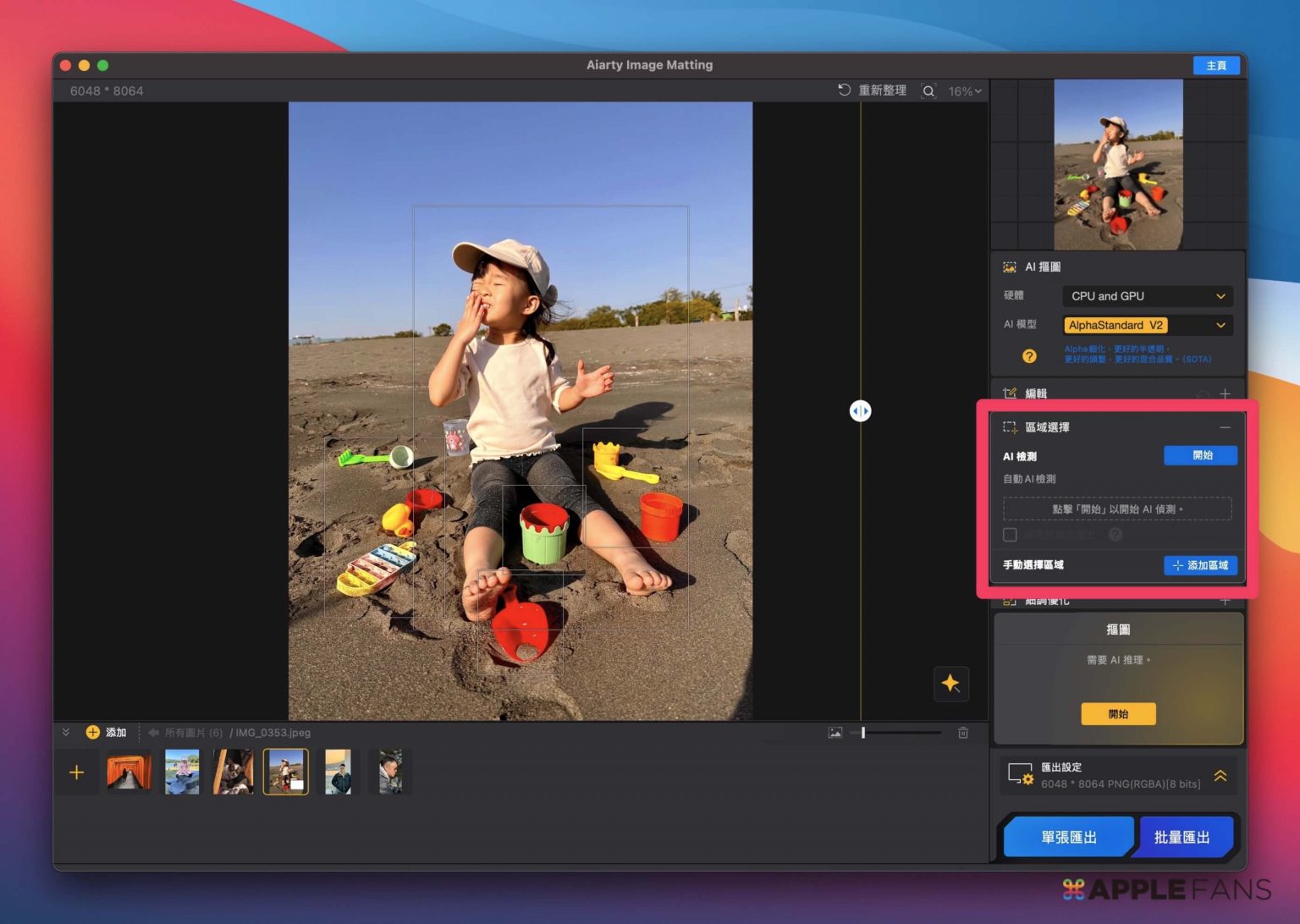Screen dimensions: 1300x924
Task: Expand the 匯出設定 export settings panel
Action: 1220,776
